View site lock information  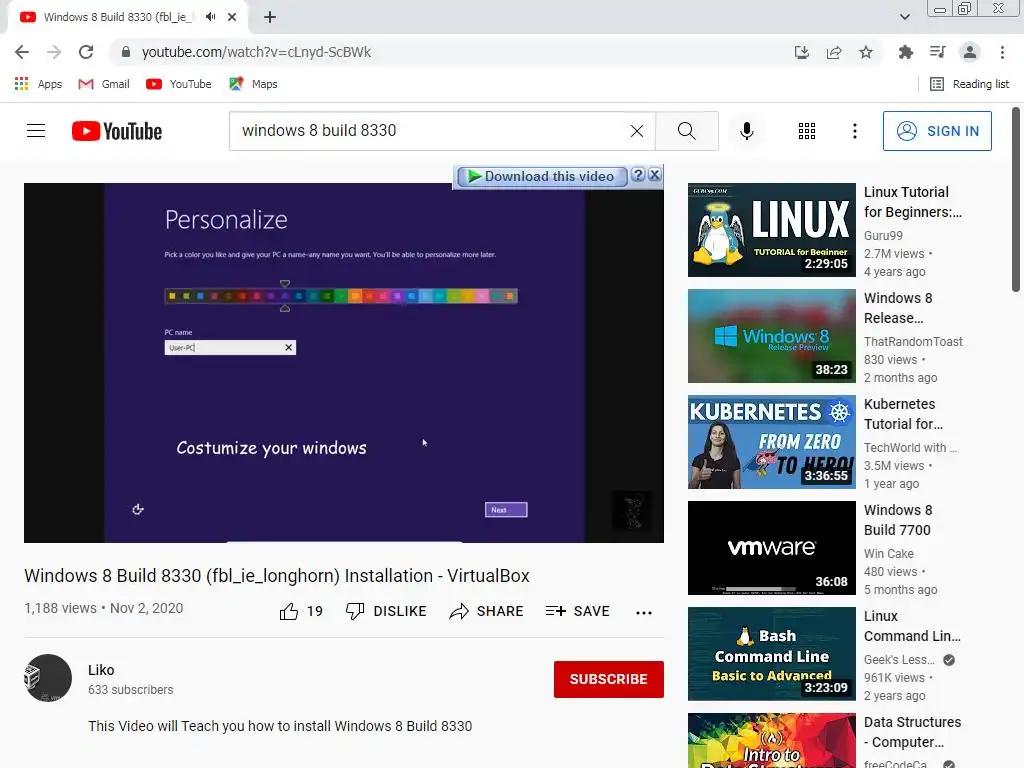[x=126, y=52]
